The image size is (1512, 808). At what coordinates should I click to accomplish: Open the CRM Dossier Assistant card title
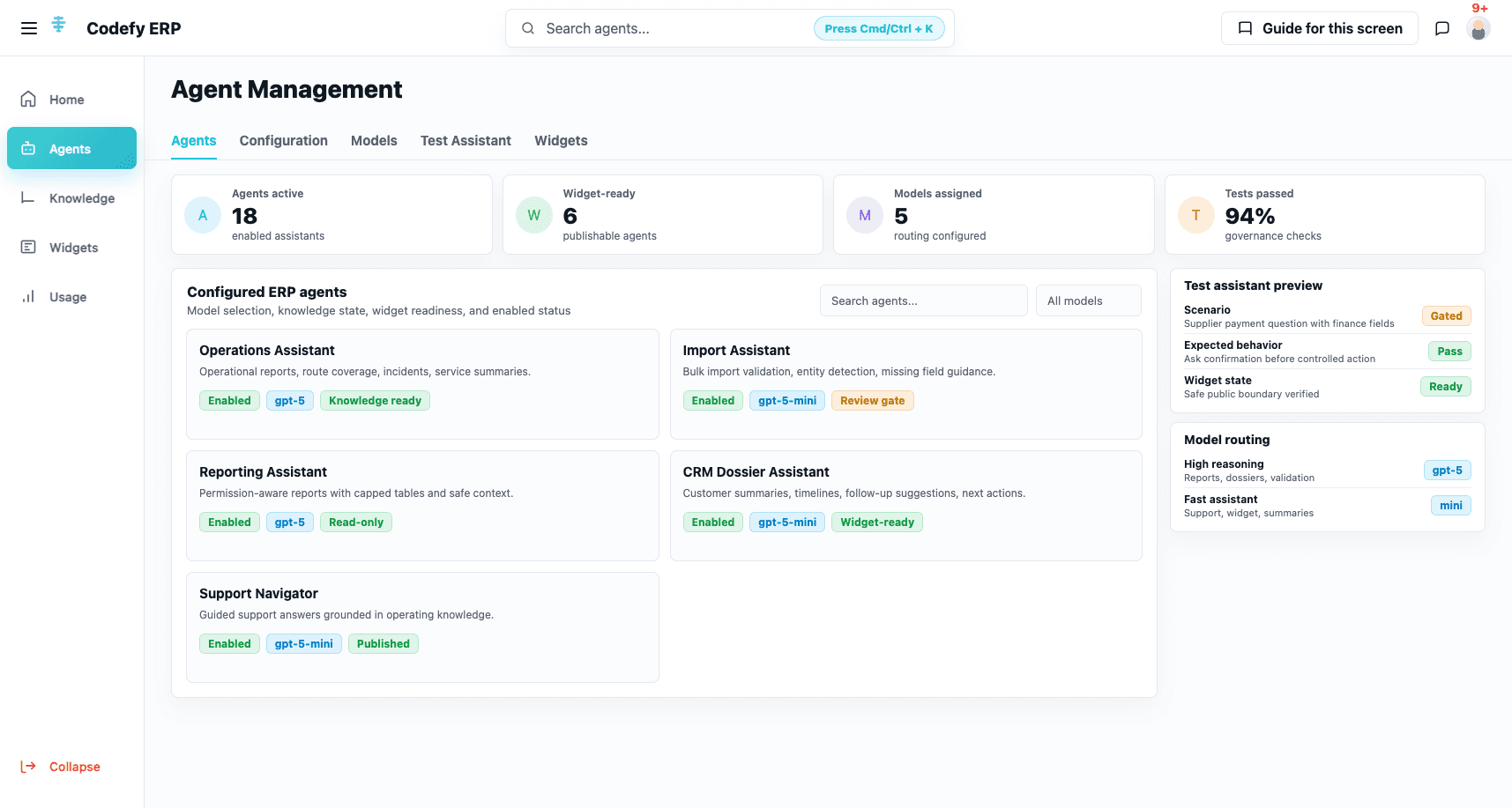(756, 472)
